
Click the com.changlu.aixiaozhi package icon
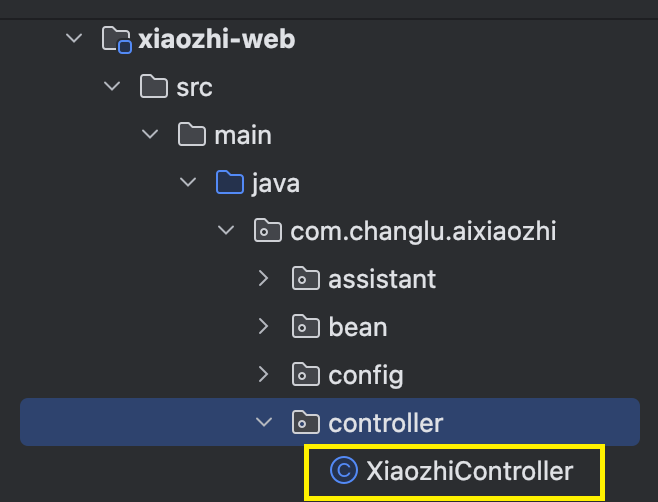pyautogui.click(x=268, y=230)
